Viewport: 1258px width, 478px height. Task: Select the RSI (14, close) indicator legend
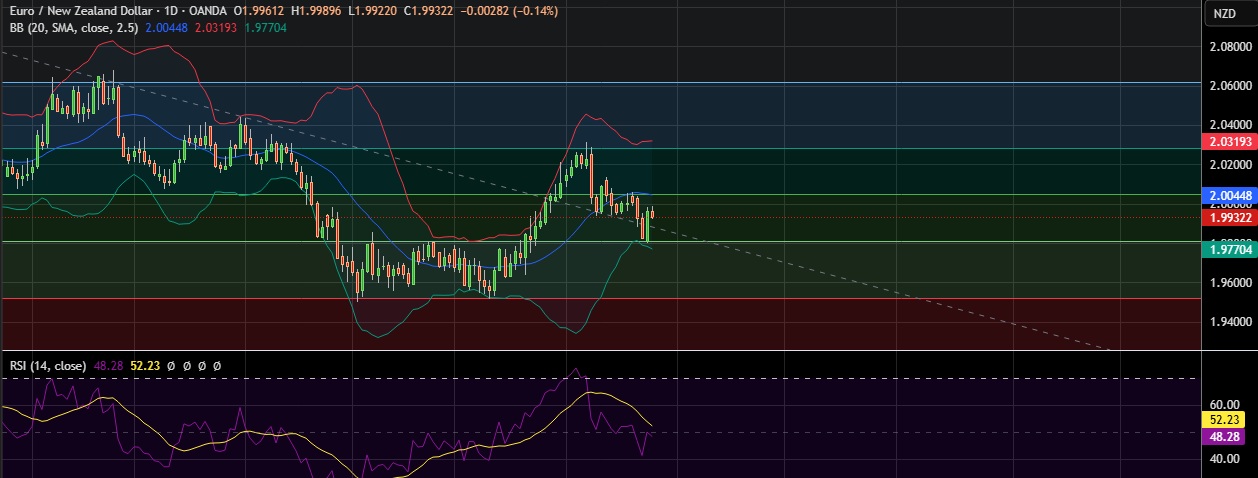coord(48,366)
